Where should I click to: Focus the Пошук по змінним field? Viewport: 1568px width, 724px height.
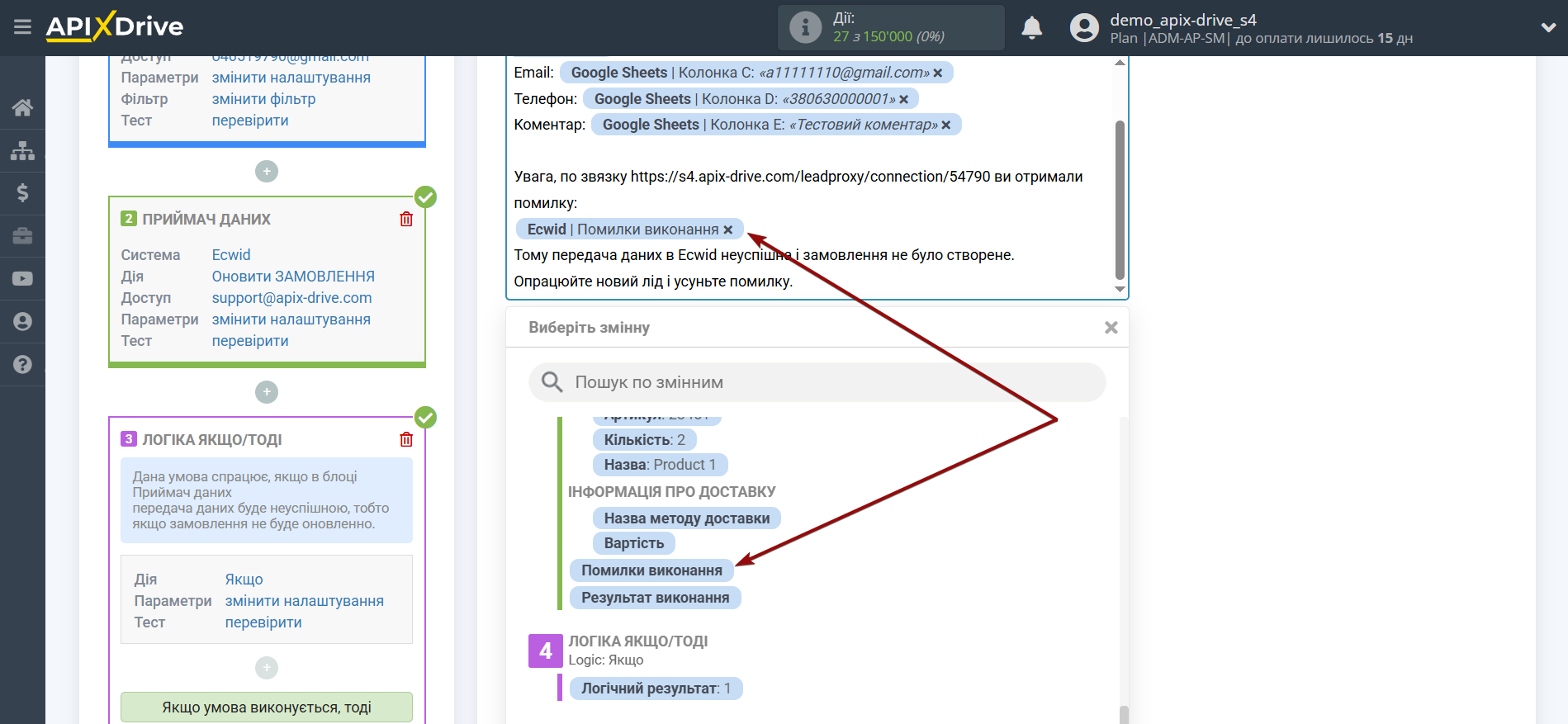[817, 382]
